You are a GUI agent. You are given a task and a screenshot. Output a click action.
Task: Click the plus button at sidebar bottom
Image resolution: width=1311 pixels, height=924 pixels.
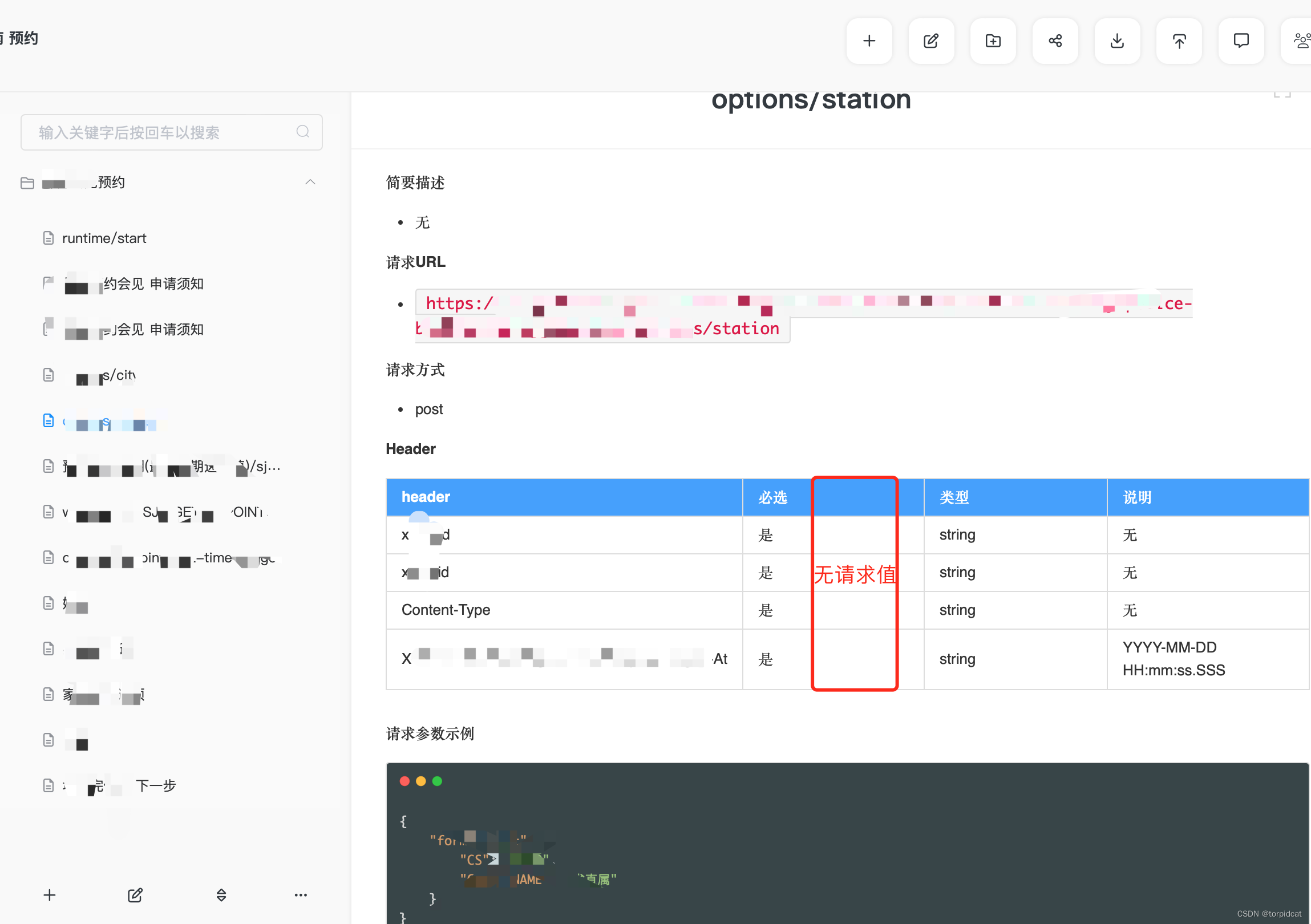(50, 895)
